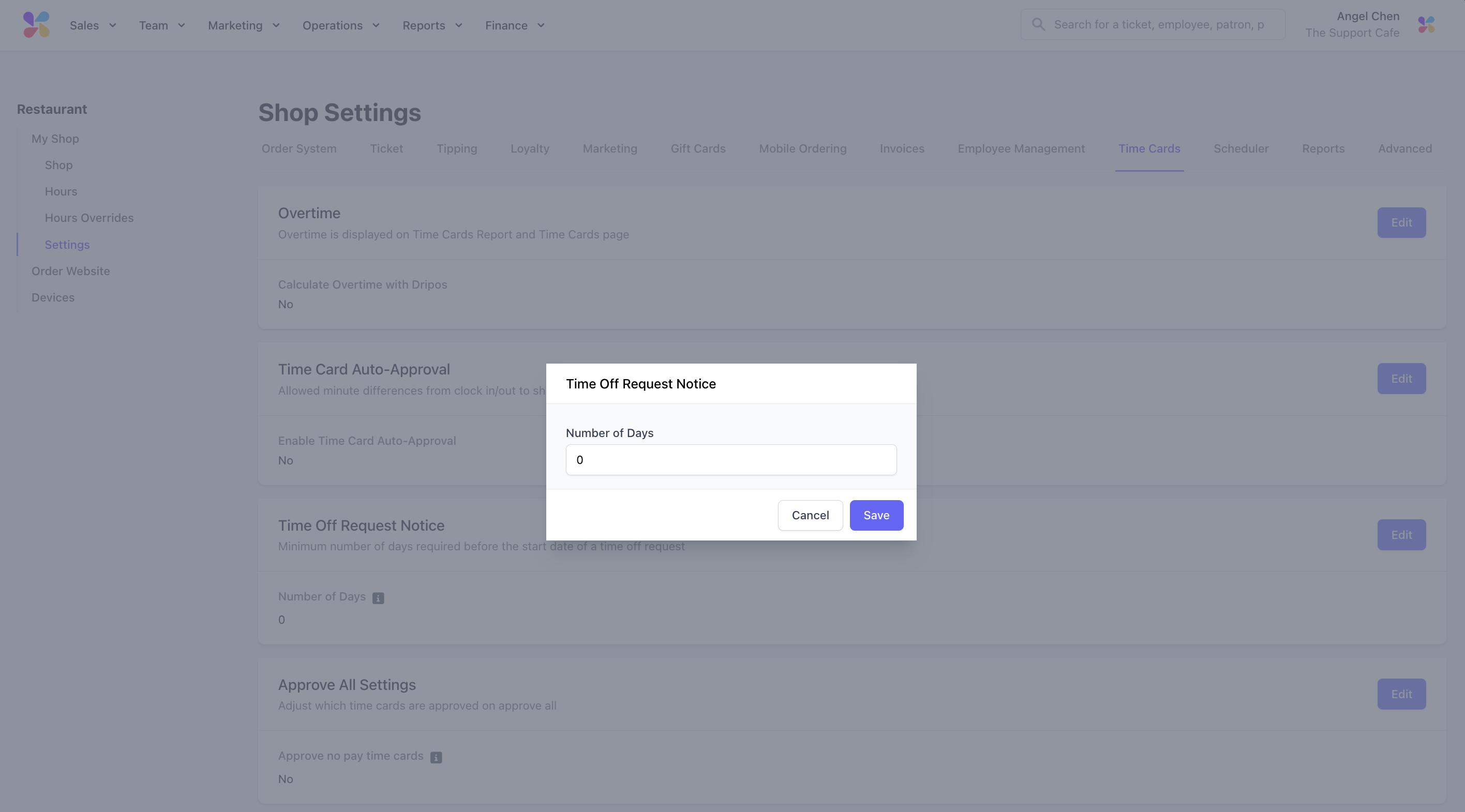
Task: Expand the Sales dropdown menu
Action: point(93,25)
